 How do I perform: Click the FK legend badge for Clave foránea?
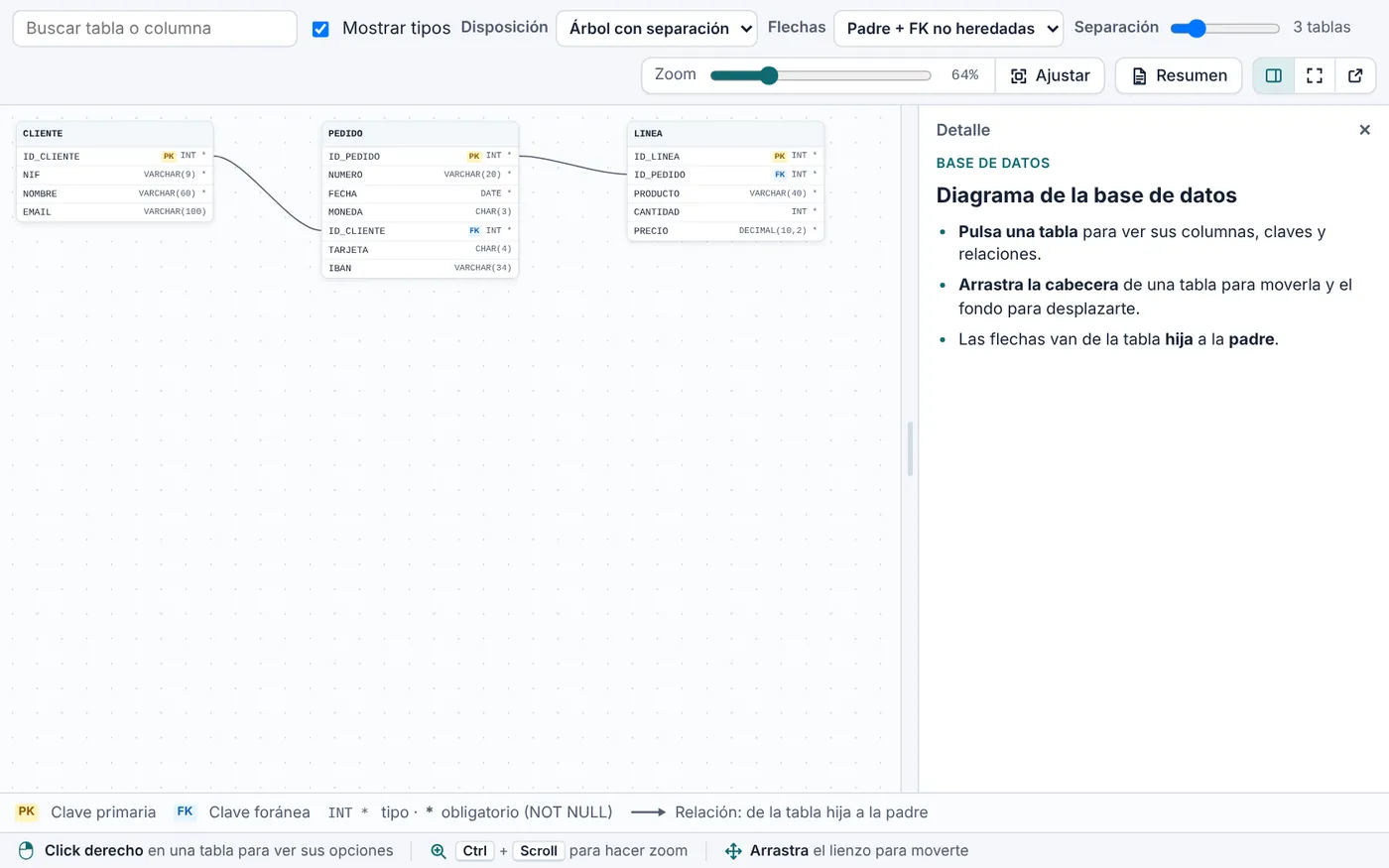tap(185, 811)
